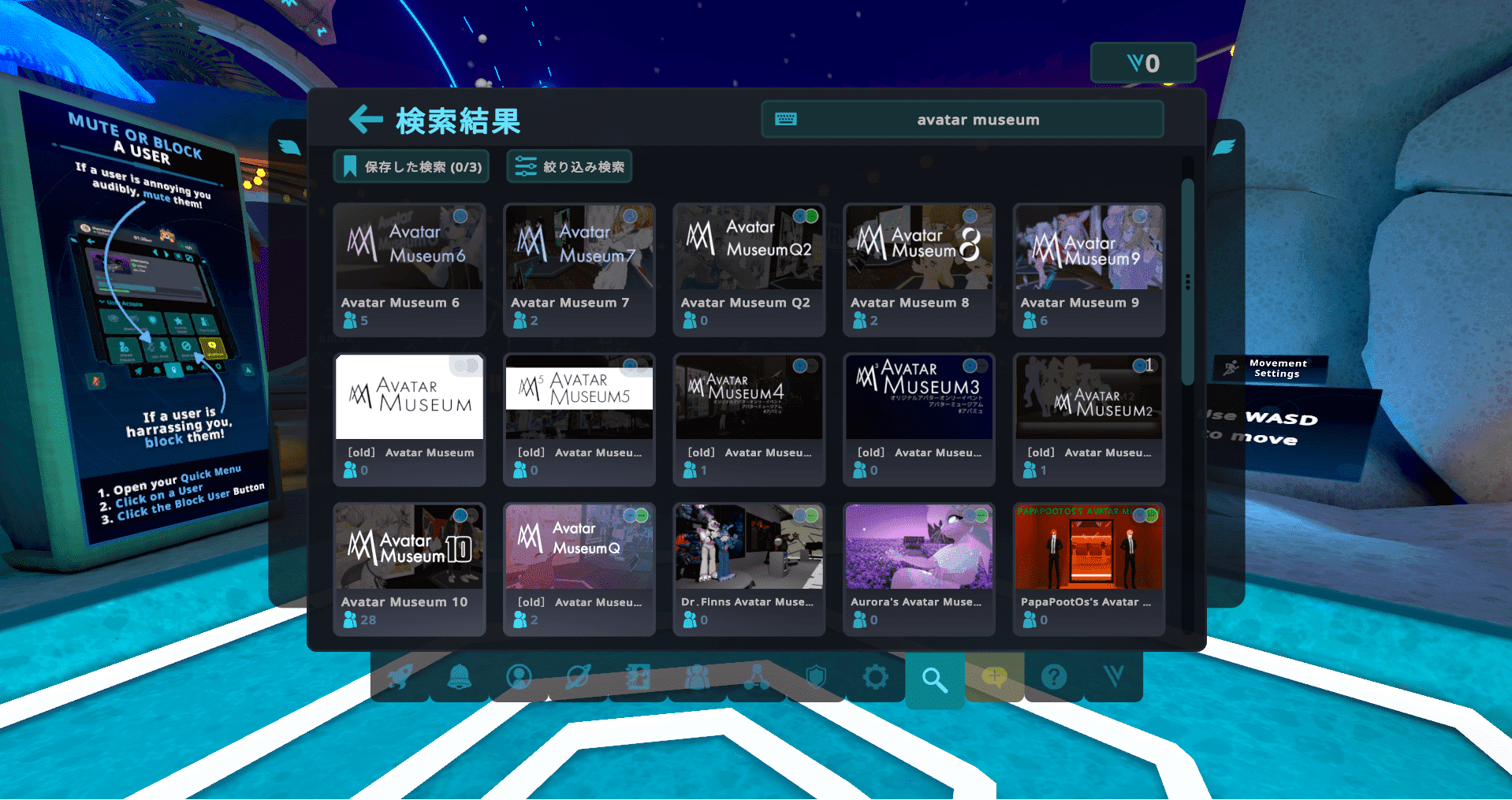1512x800 pixels.
Task: Open the Settings gear tab
Action: click(x=876, y=676)
